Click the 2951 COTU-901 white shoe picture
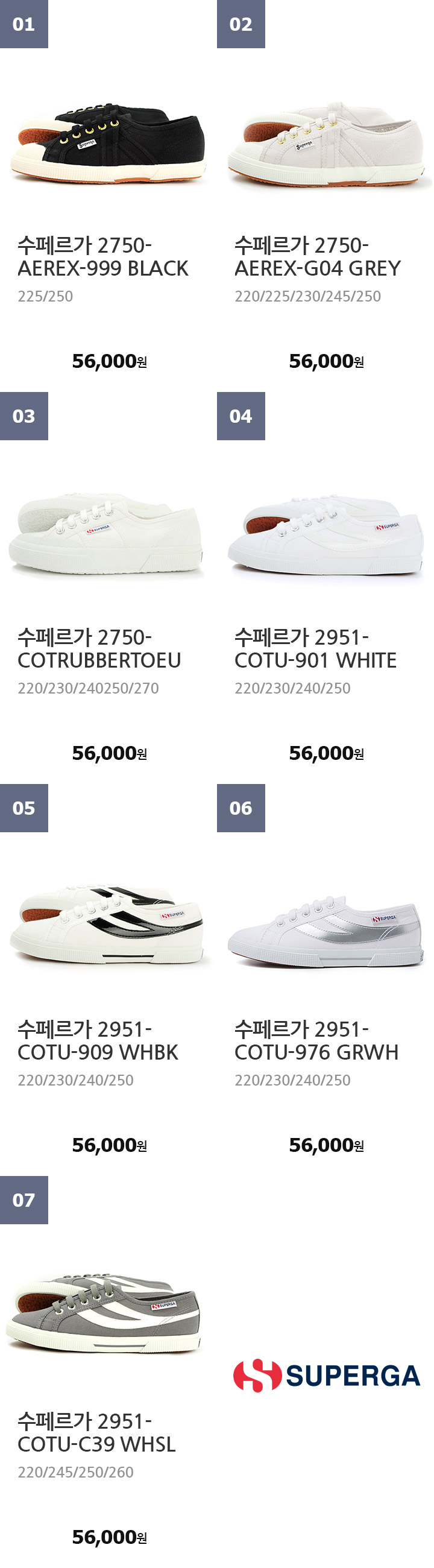Screen dimensions: 434x1568 325,536
